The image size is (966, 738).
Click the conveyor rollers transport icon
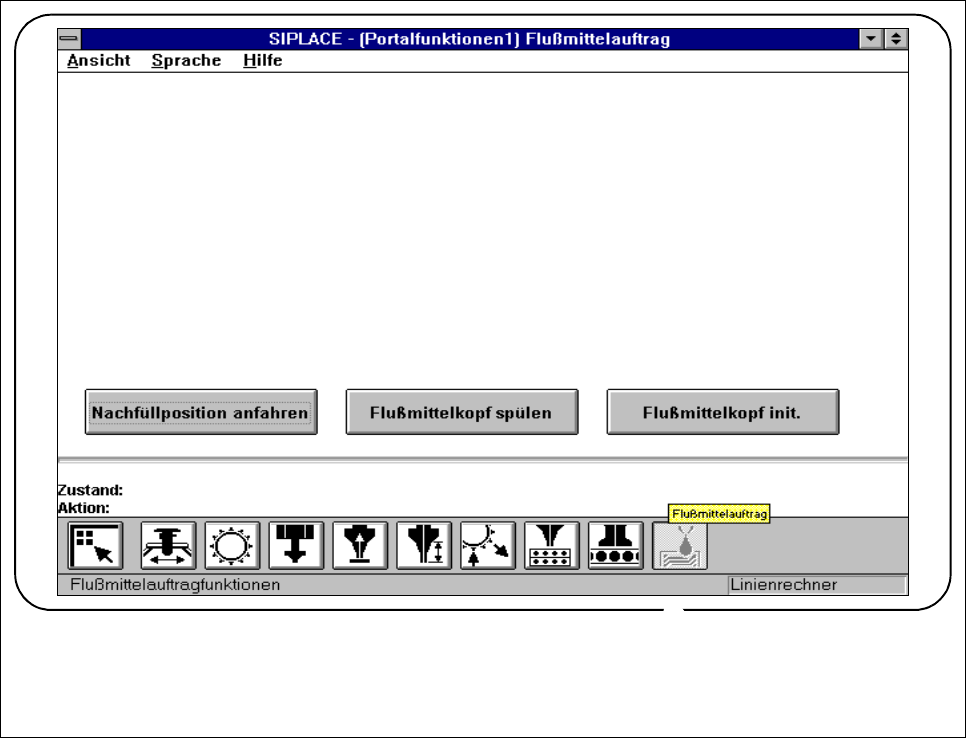616,545
